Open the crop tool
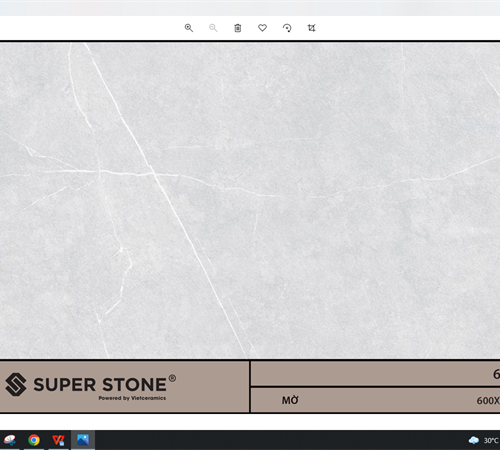The width and height of the screenshot is (500, 450). pos(311,28)
